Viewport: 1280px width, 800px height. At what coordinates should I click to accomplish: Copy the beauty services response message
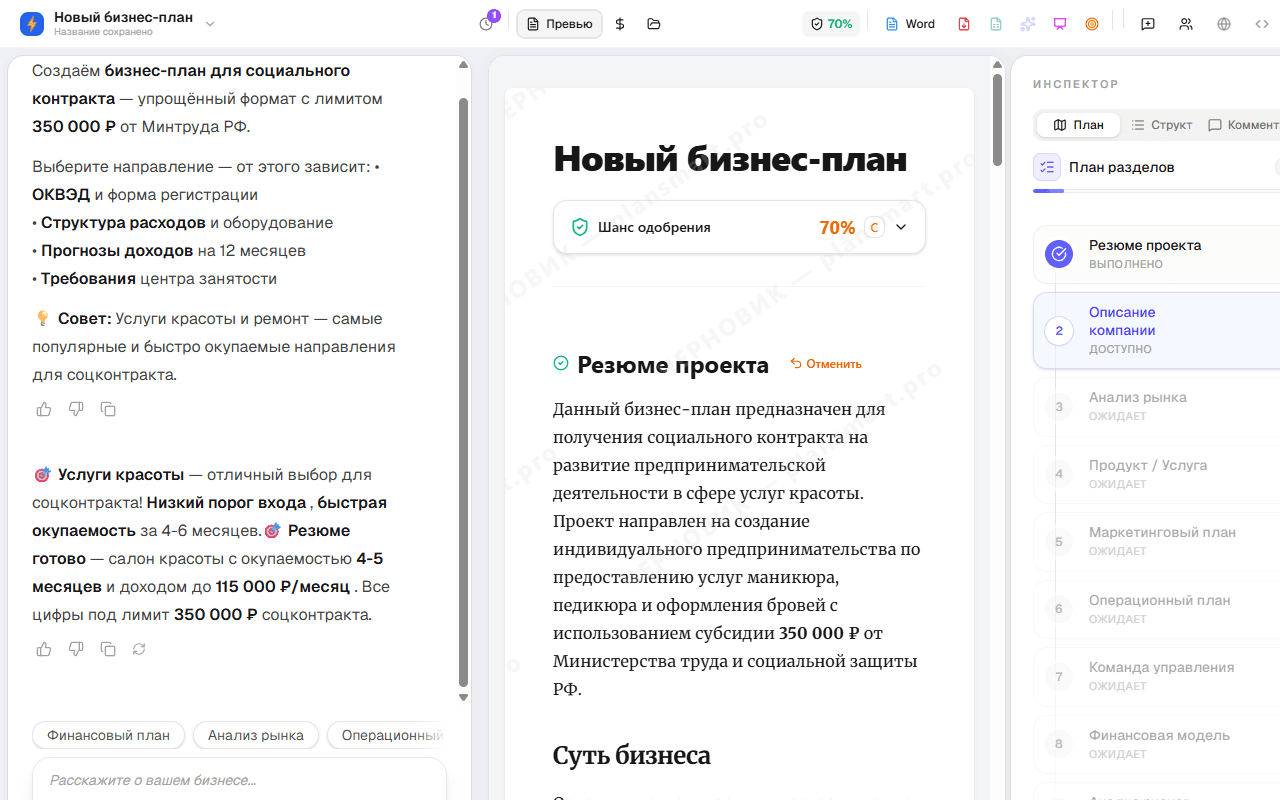107,649
